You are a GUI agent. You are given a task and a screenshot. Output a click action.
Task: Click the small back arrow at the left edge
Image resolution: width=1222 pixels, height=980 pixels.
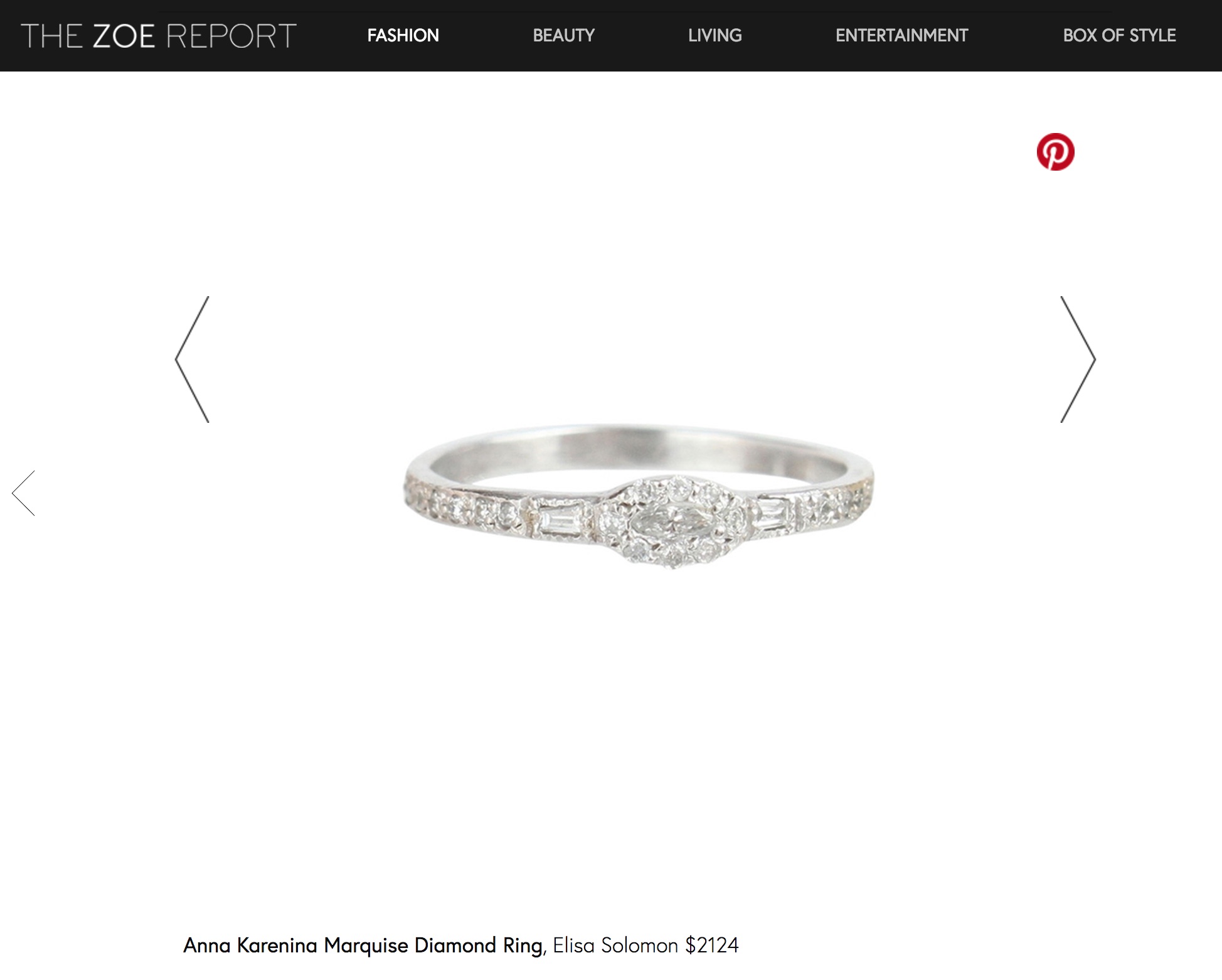[23, 493]
